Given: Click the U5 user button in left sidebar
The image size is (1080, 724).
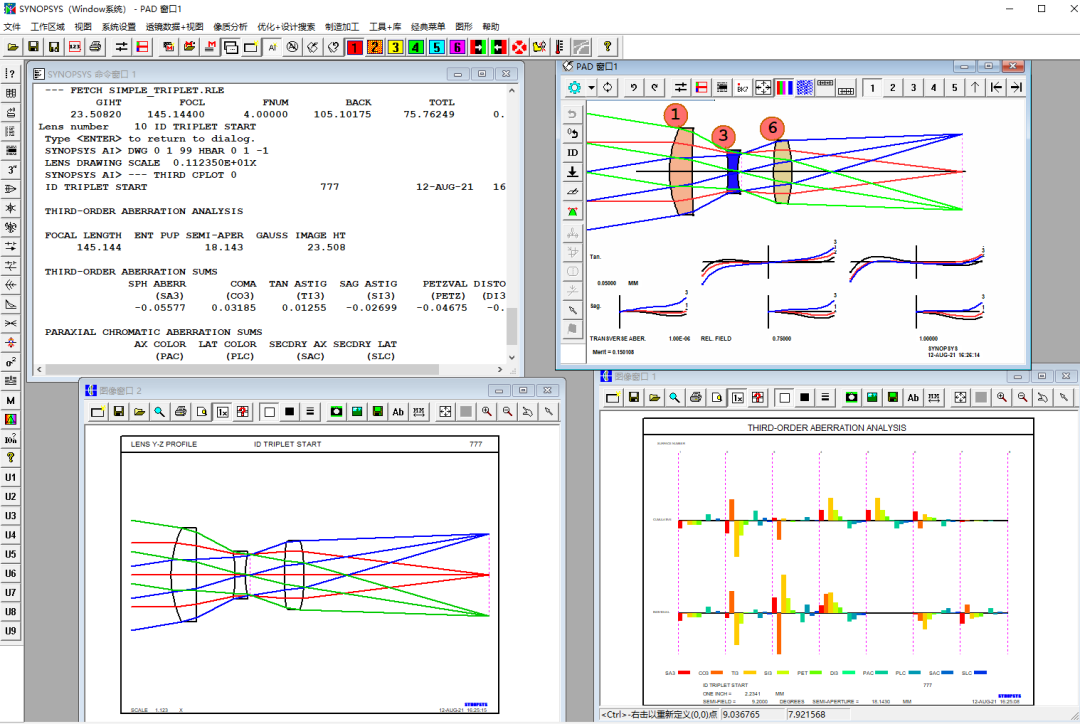Looking at the screenshot, I should (x=11, y=555).
